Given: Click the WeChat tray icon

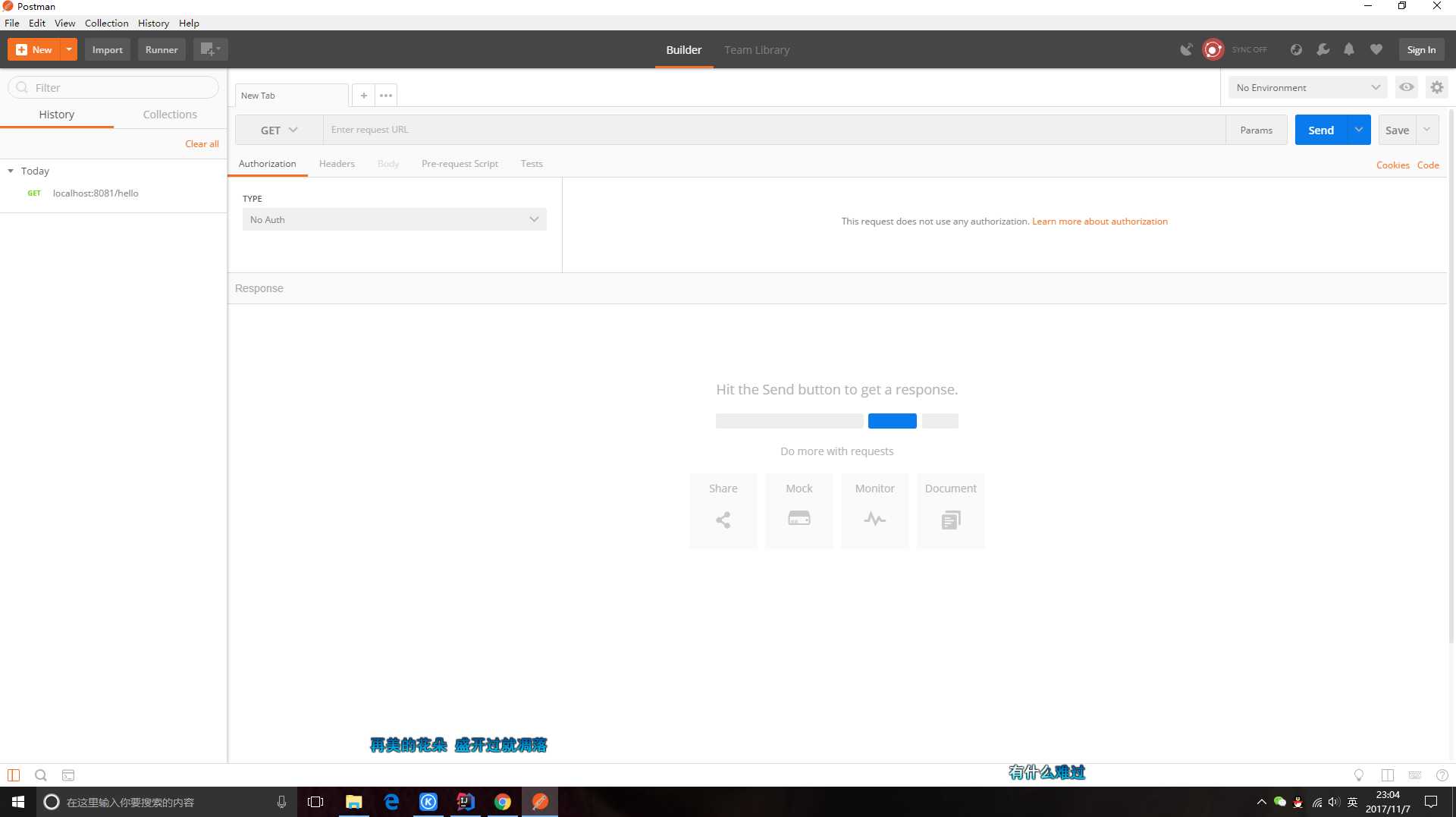Looking at the screenshot, I should click(1280, 802).
